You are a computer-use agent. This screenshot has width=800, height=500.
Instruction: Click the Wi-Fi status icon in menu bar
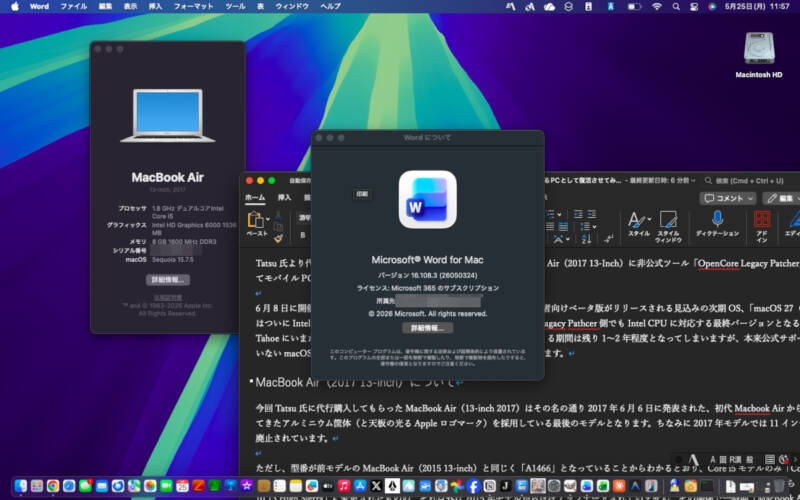click(657, 7)
